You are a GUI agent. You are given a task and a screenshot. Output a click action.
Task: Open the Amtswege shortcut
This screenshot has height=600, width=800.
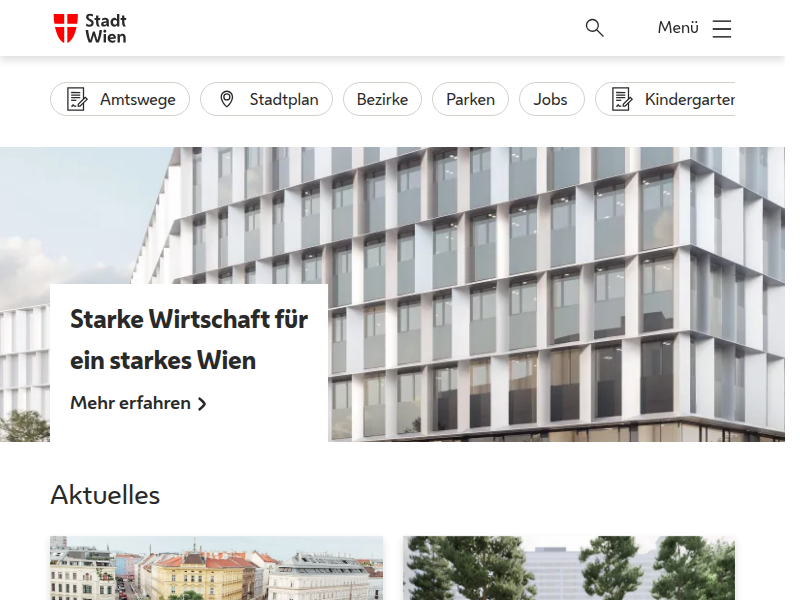point(119,99)
